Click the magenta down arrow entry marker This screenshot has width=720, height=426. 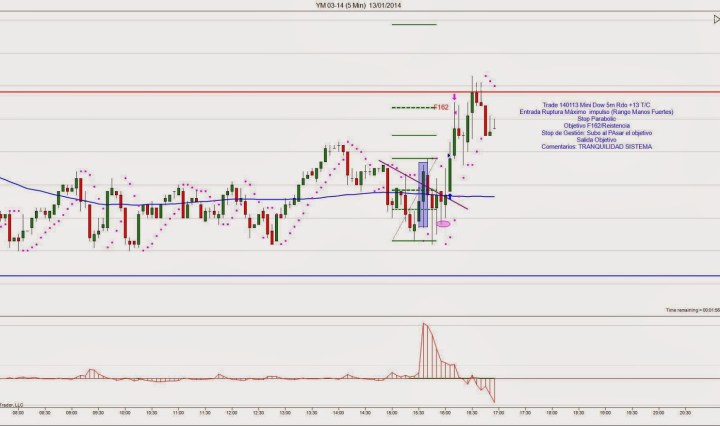(456, 97)
